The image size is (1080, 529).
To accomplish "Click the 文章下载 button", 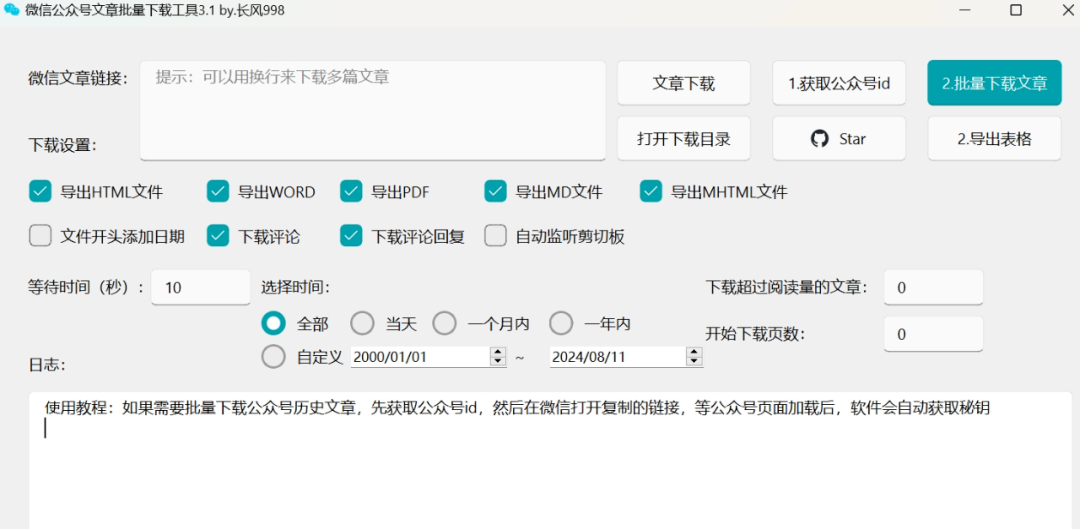I will click(x=683, y=83).
